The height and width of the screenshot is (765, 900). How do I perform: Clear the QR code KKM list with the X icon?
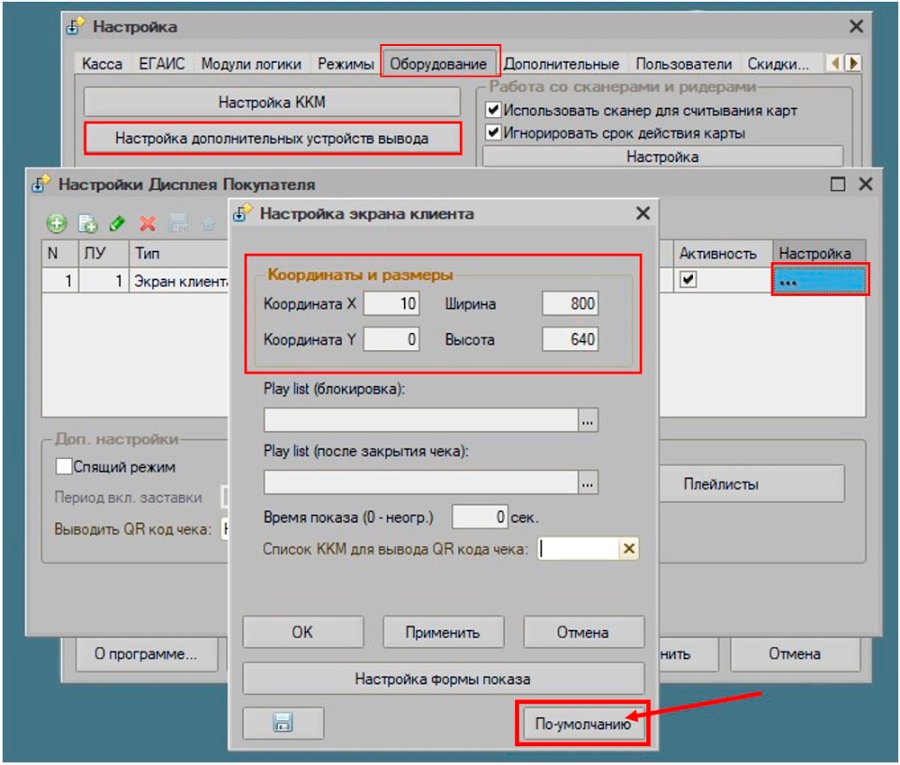pos(629,549)
